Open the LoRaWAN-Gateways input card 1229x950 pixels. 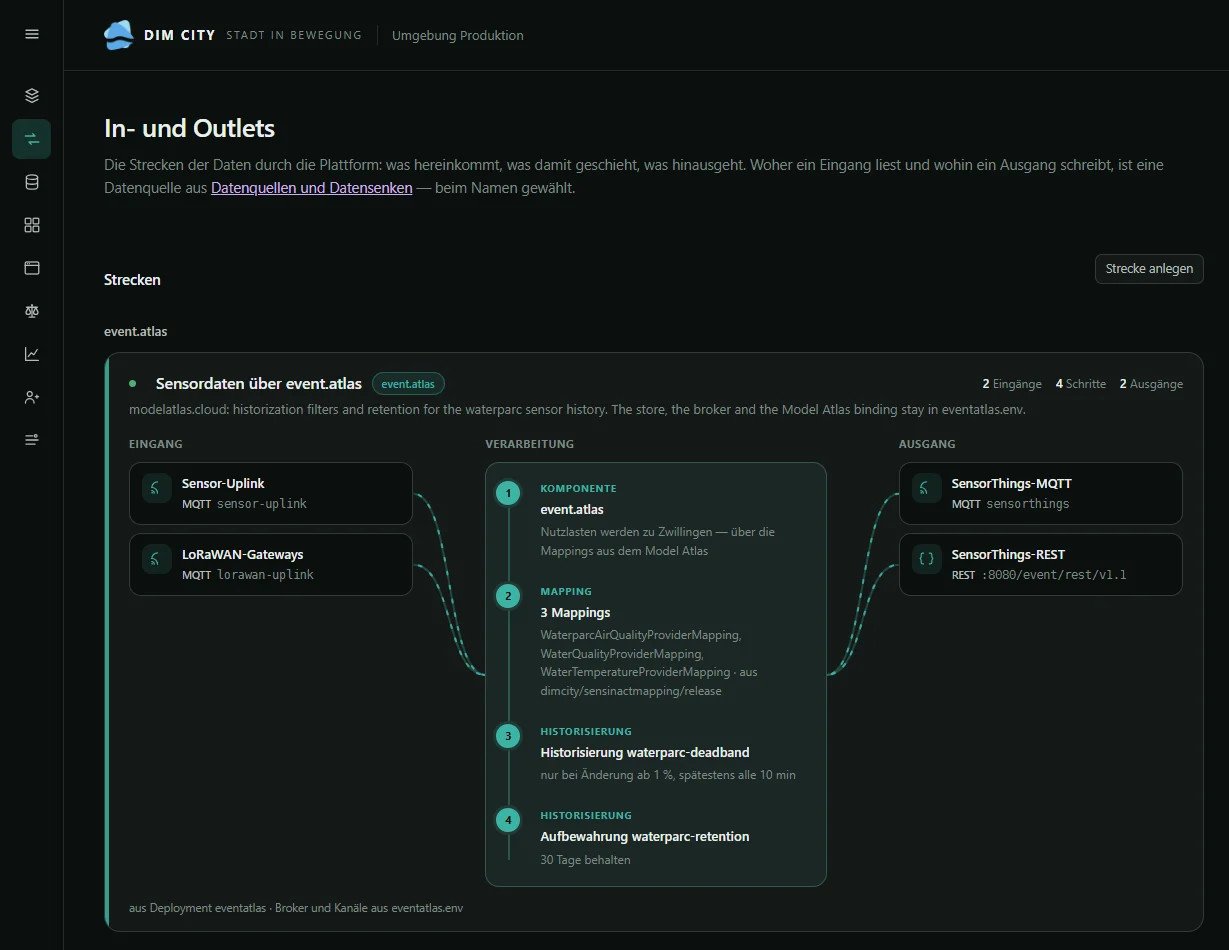point(271,564)
